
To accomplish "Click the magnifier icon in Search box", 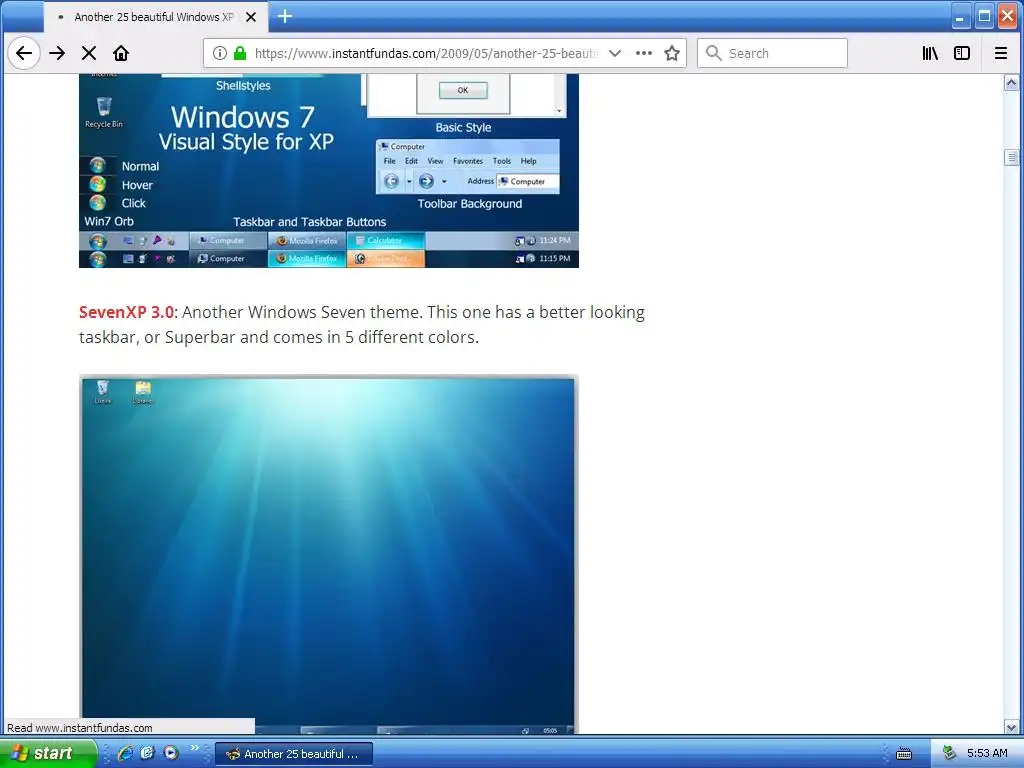I will coord(714,53).
